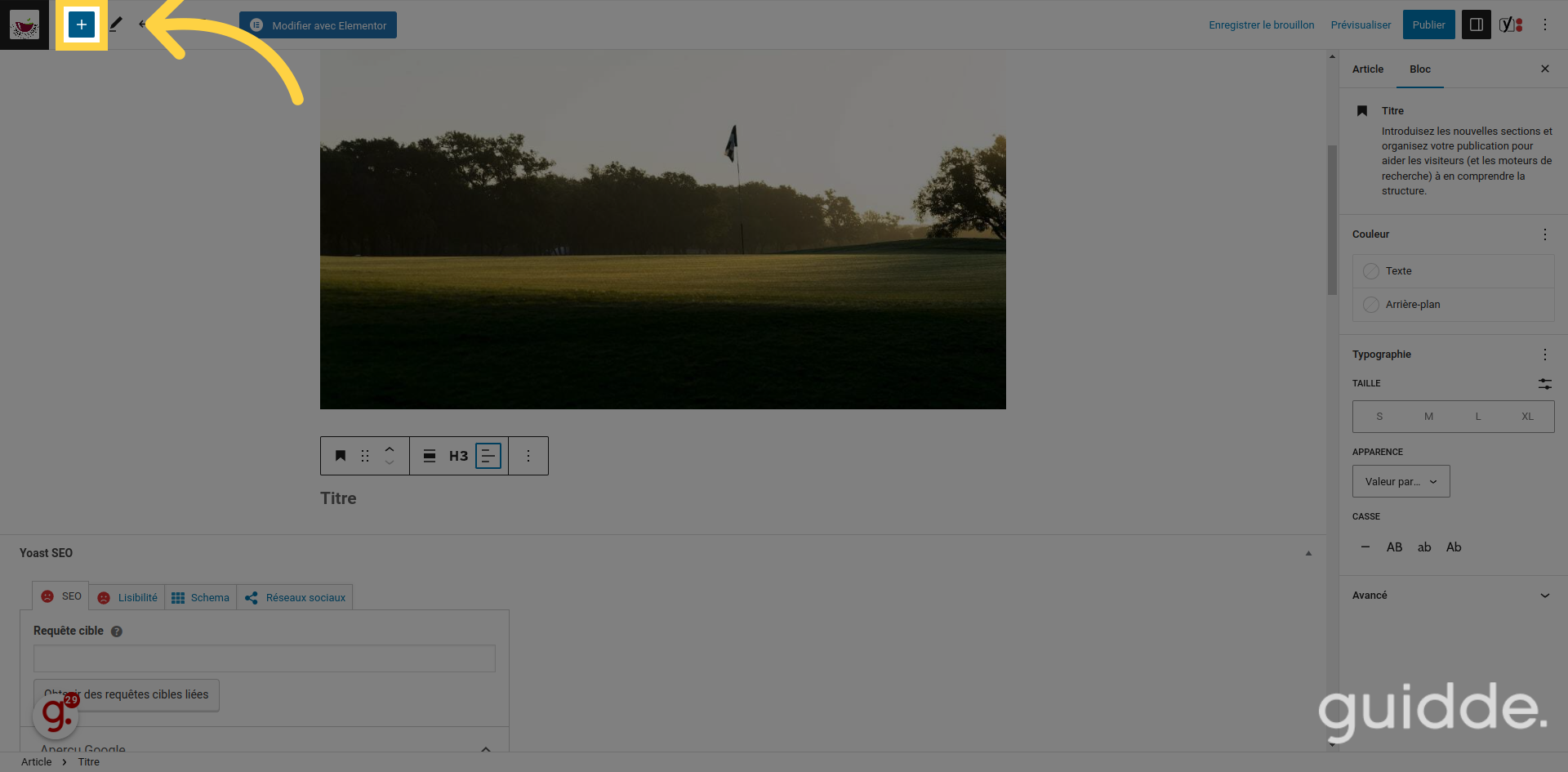Open block alignment icon in toolbar

point(430,456)
